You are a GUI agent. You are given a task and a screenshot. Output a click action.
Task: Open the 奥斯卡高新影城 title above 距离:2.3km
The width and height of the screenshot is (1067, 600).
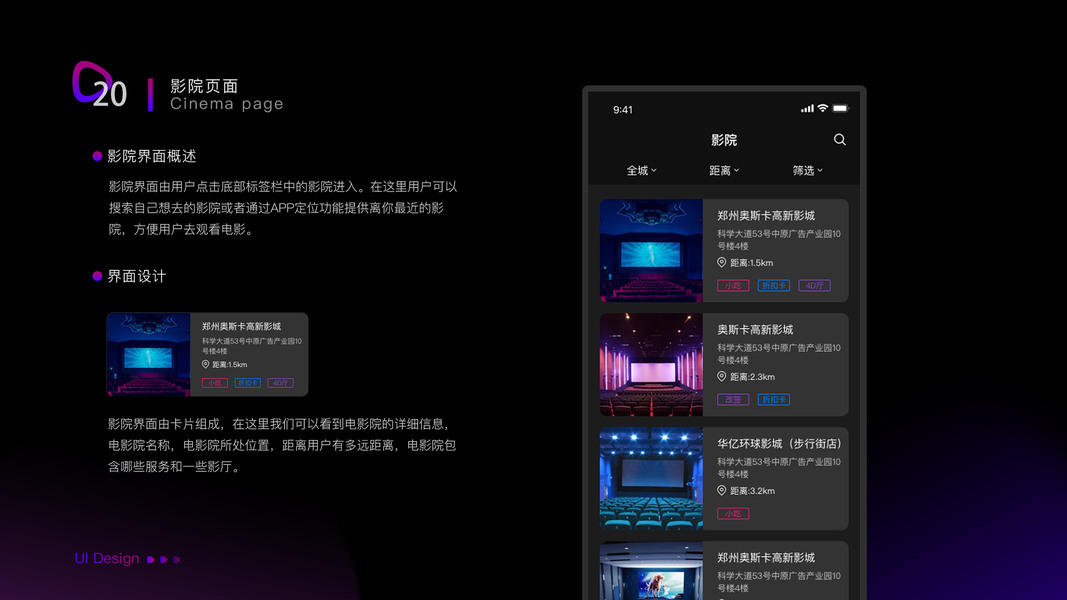coord(755,330)
